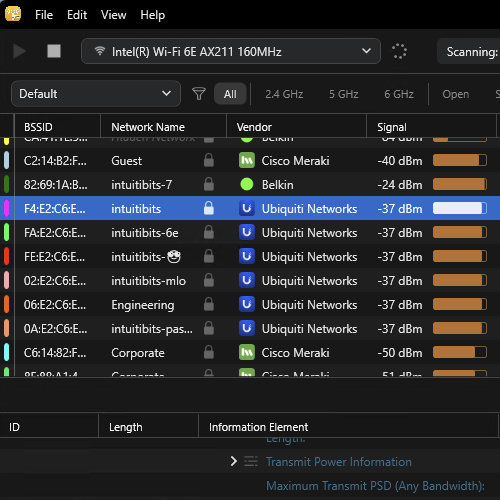Click the Ubiquiti logo in Engineering row

point(247,304)
